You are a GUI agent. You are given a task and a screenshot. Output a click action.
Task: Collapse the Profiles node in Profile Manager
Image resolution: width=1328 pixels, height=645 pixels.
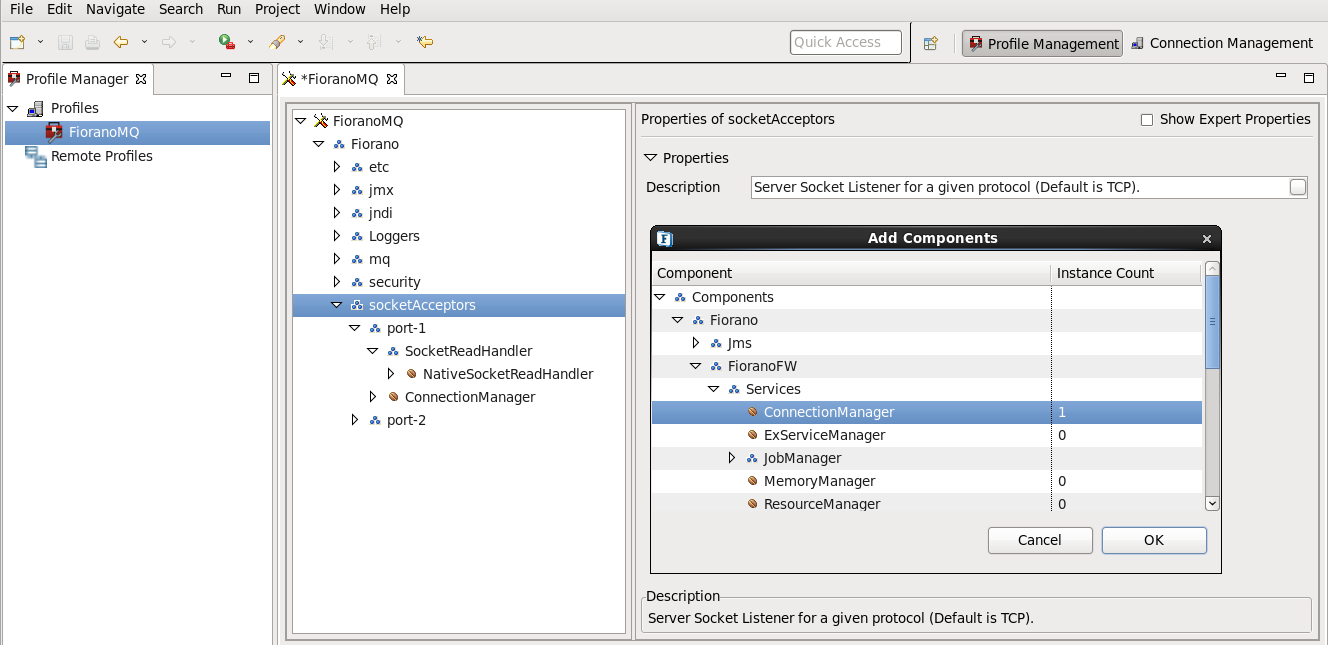(x=13, y=108)
